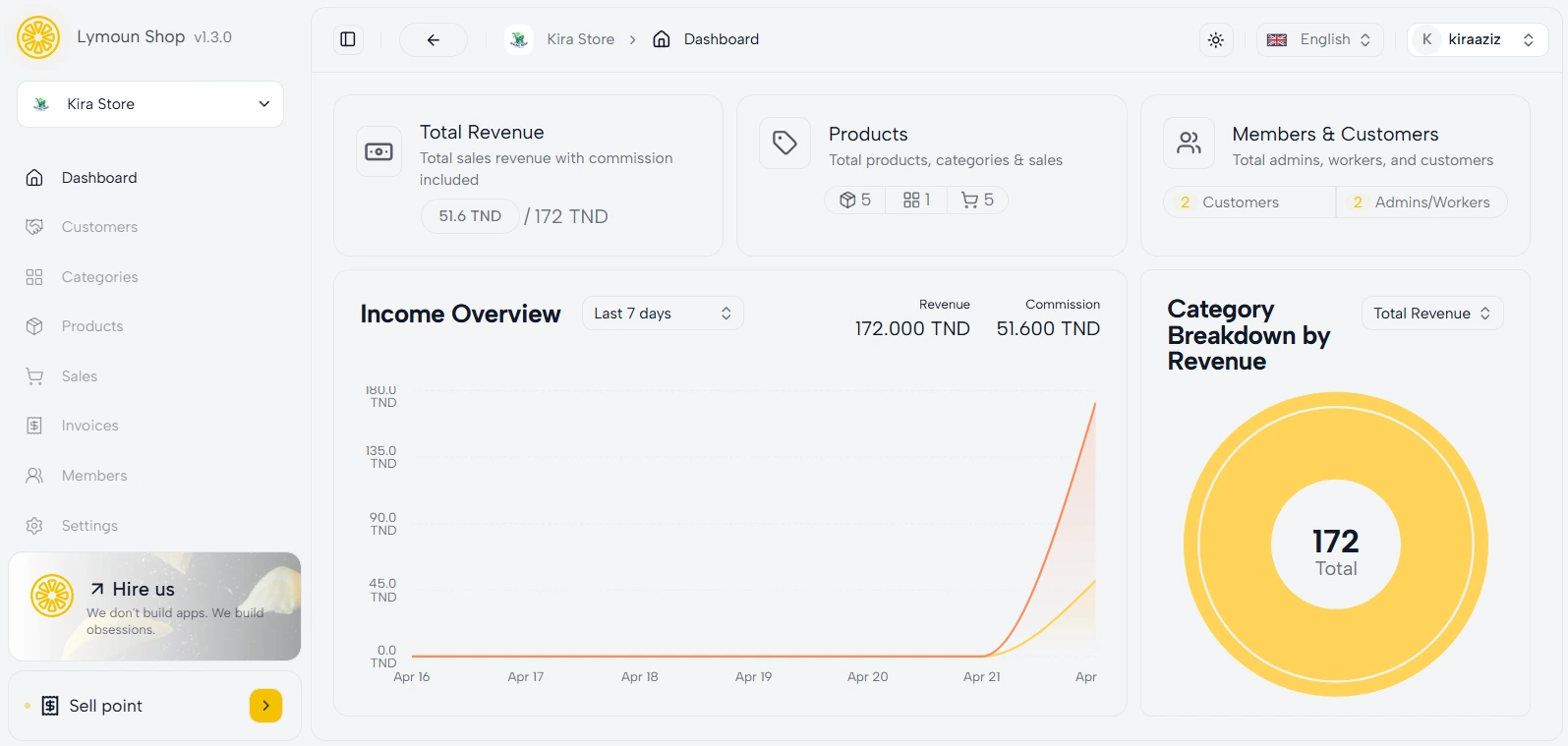Screen dimensions: 1568x746
Task: Click the Sales cart icon in sidebar
Action: pyautogui.click(x=34, y=376)
